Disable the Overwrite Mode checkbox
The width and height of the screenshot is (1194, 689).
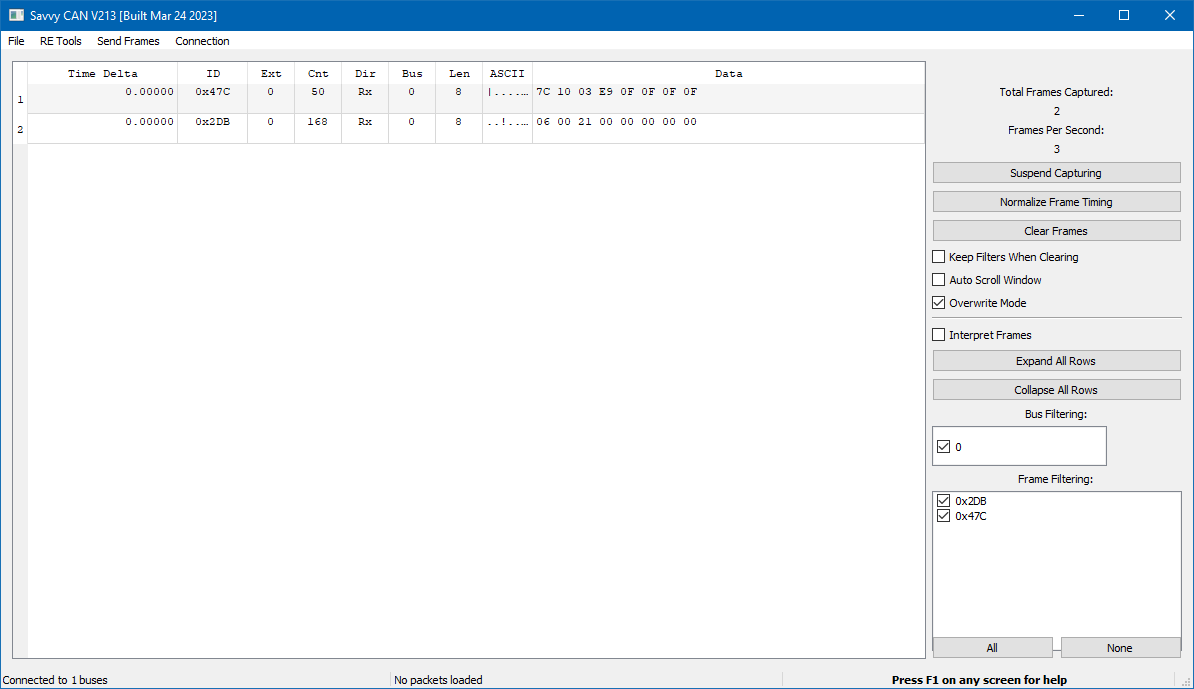click(x=939, y=303)
